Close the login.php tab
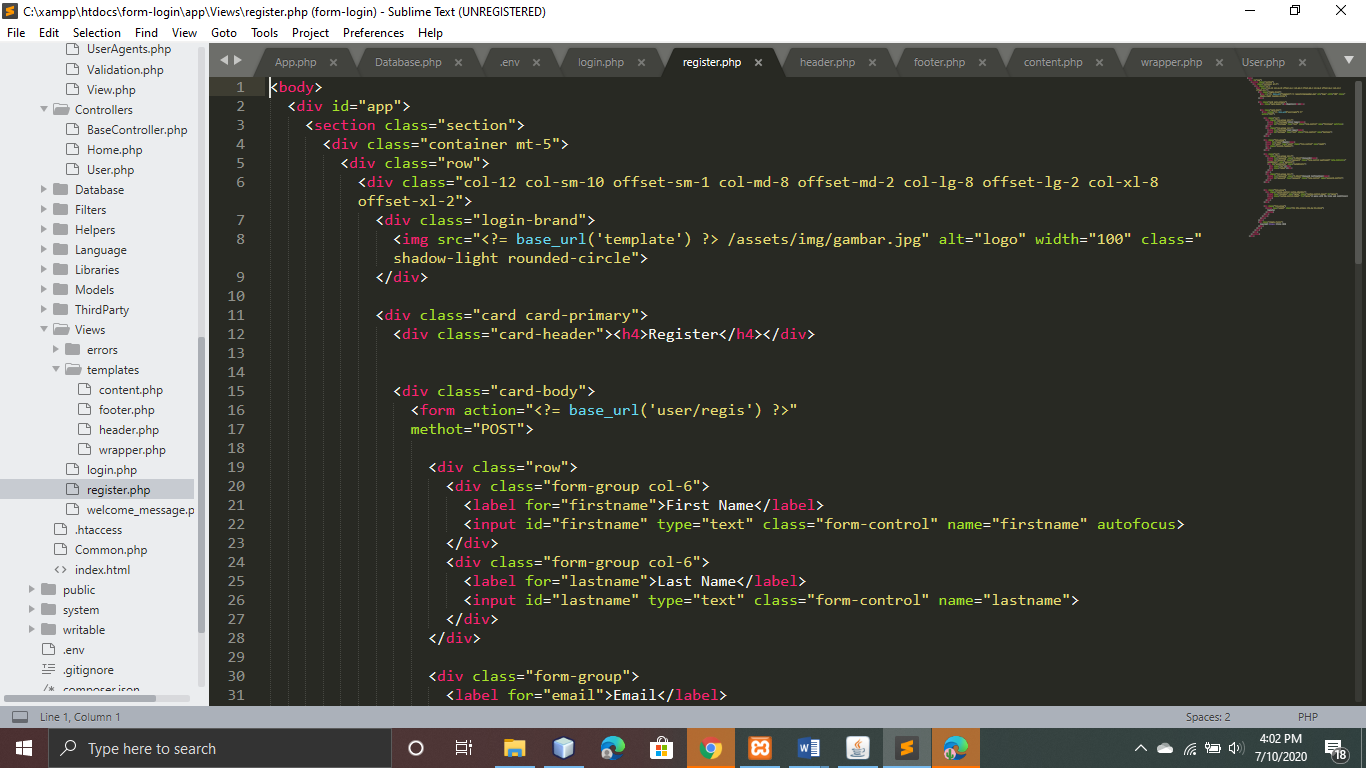 [x=642, y=62]
